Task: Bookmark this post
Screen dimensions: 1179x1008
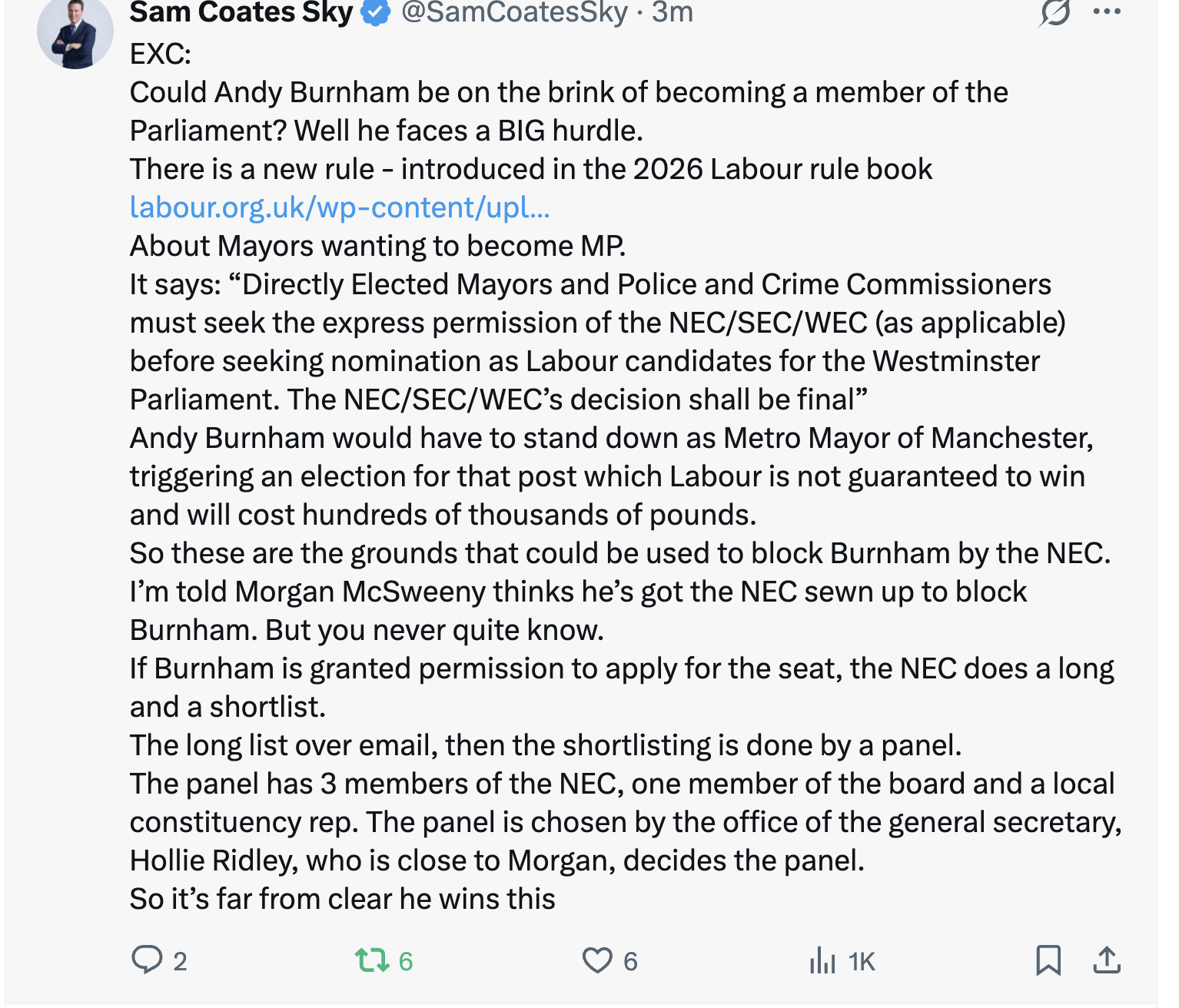Action: pos(1048,960)
